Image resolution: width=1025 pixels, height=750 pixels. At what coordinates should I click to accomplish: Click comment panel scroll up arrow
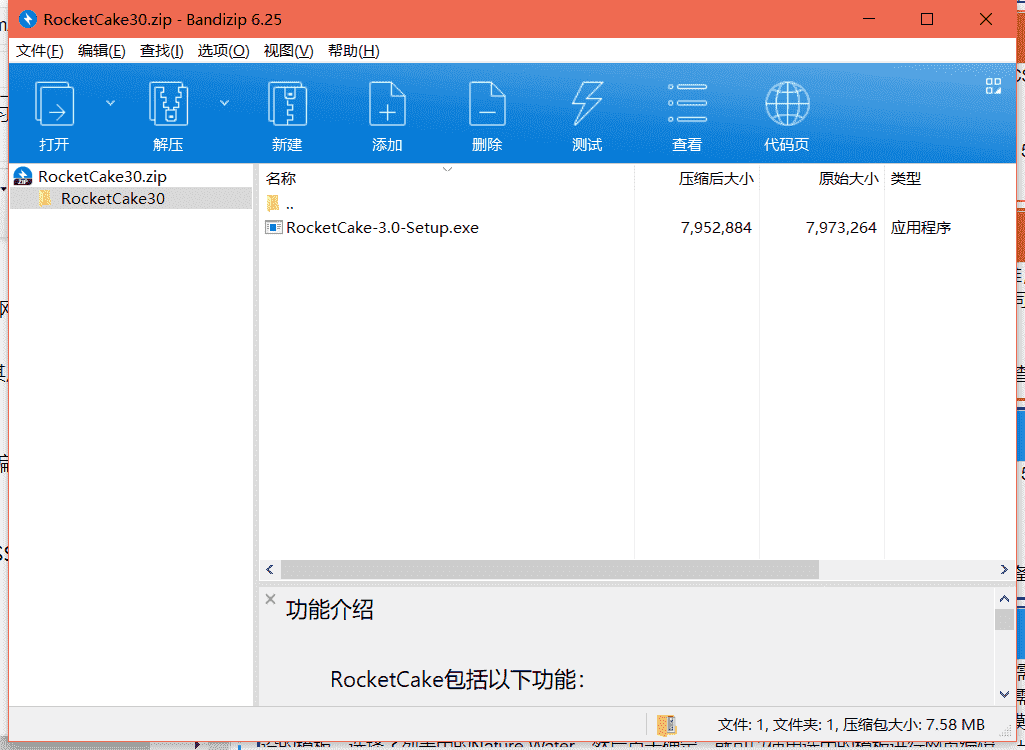tap(1004, 598)
